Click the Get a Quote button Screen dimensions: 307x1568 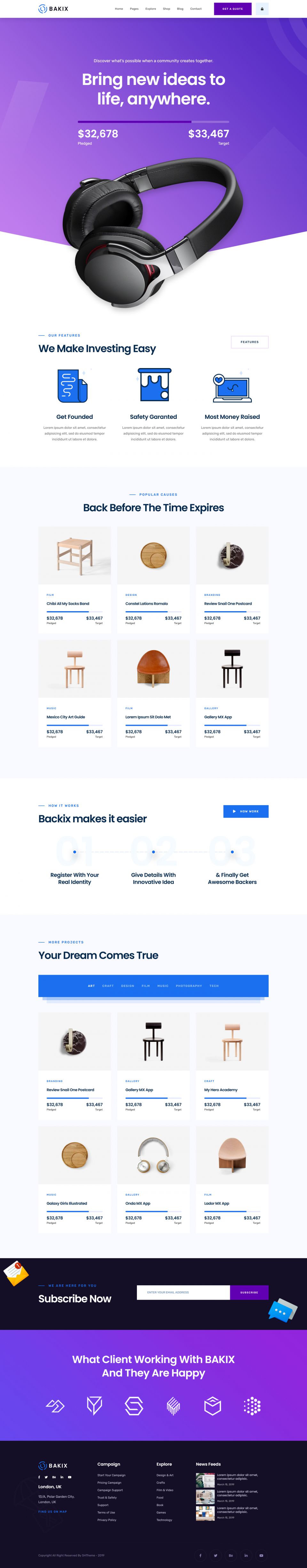click(233, 9)
